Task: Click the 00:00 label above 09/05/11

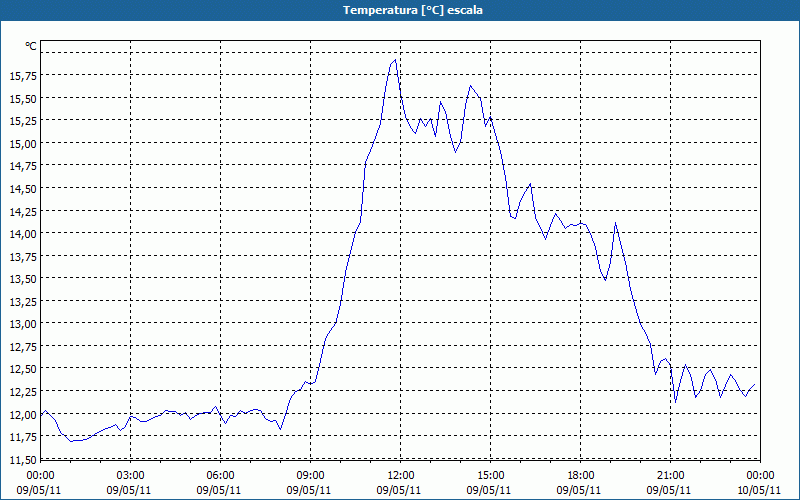Action: (40, 475)
